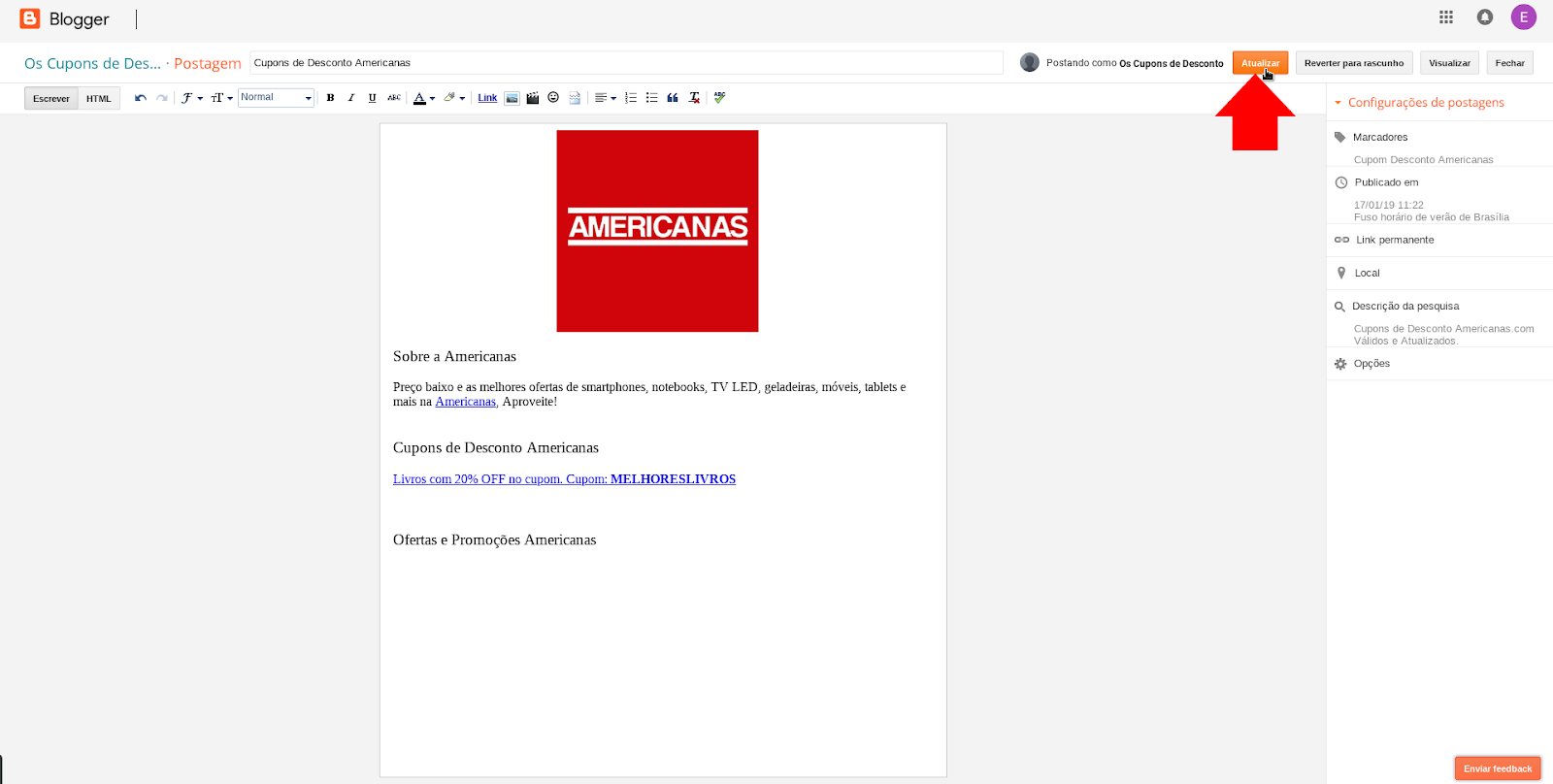Insert special characters smiley icon
Image resolution: width=1553 pixels, height=784 pixels.
coord(553,97)
